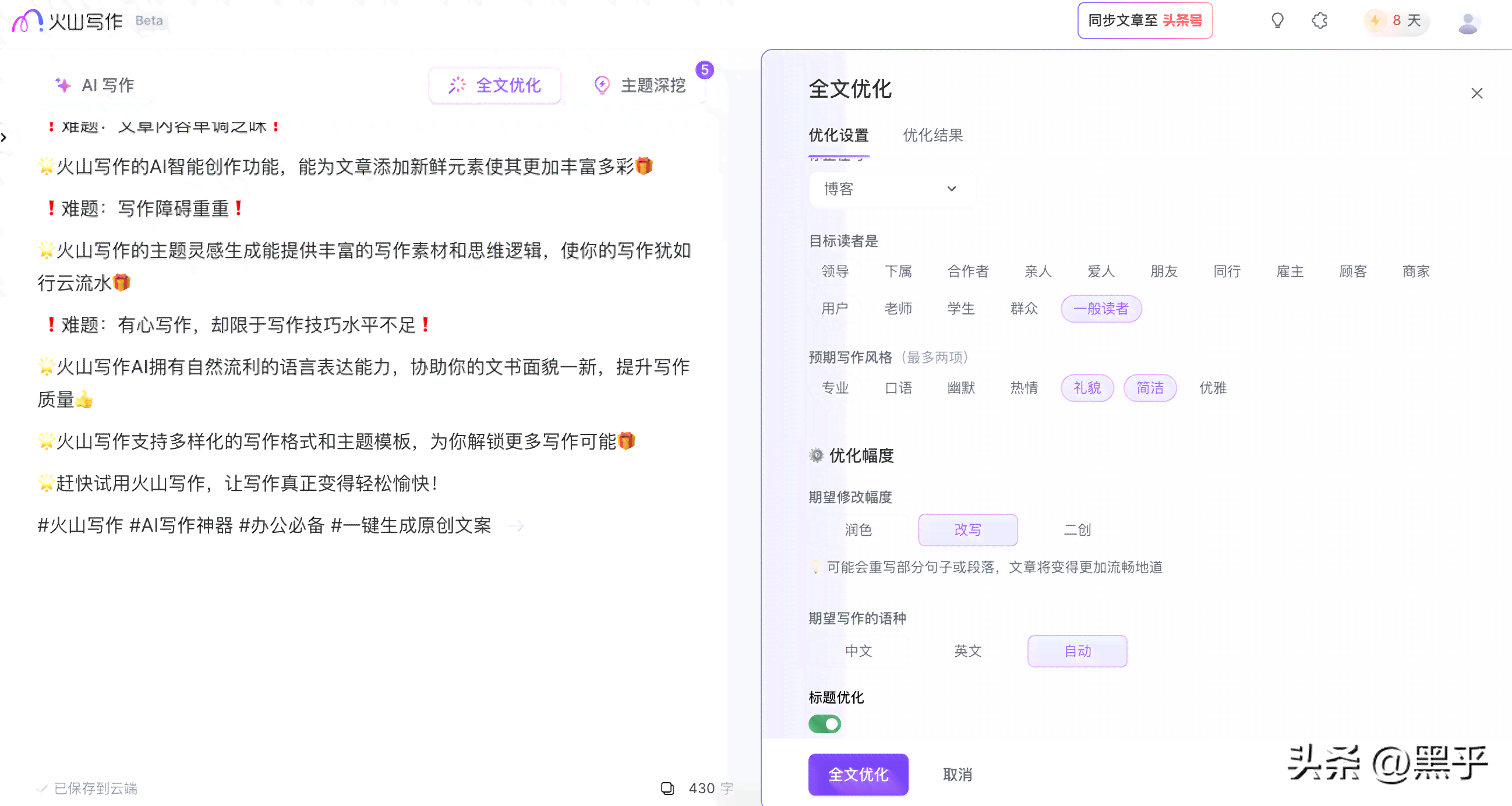Close the 全文优化 panel
The height and width of the screenshot is (806, 1512).
point(1477,93)
